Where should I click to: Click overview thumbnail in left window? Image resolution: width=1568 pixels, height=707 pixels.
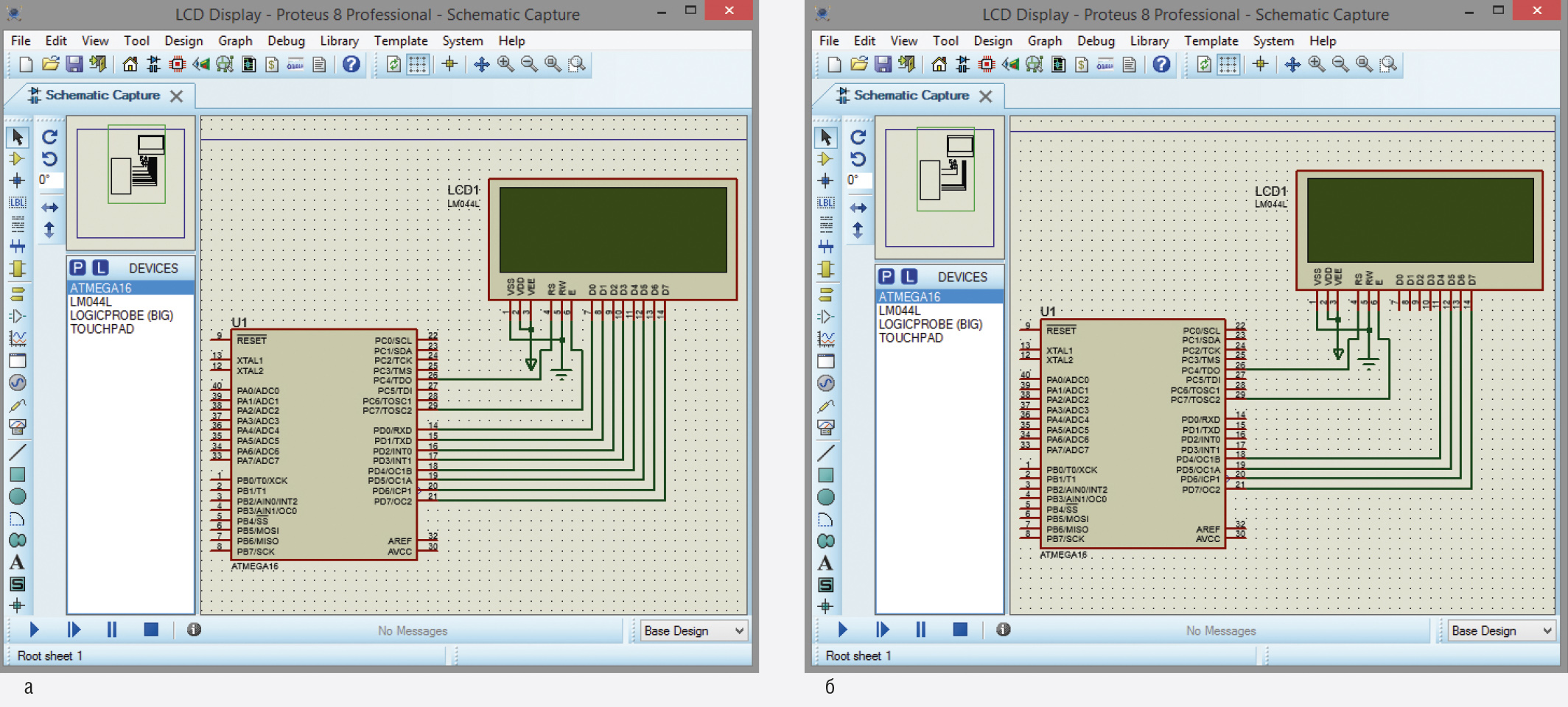pos(130,183)
